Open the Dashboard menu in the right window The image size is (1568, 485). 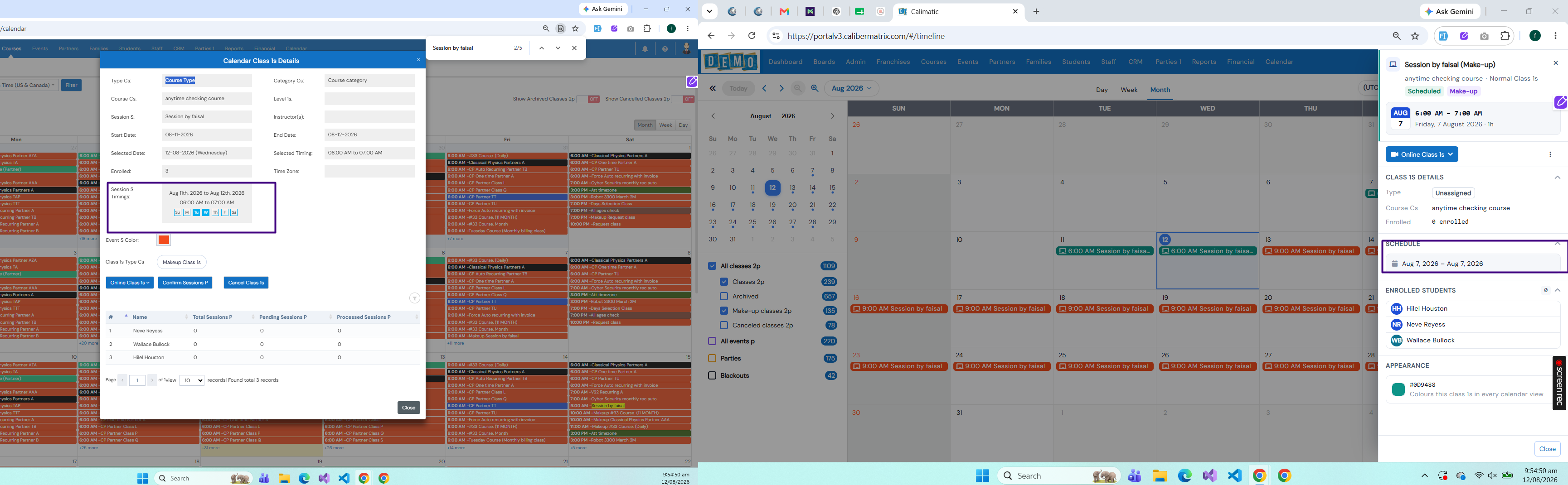[785, 62]
